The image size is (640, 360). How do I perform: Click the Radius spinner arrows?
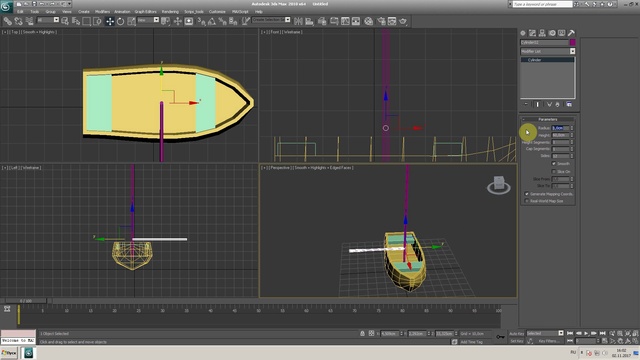coord(572,128)
